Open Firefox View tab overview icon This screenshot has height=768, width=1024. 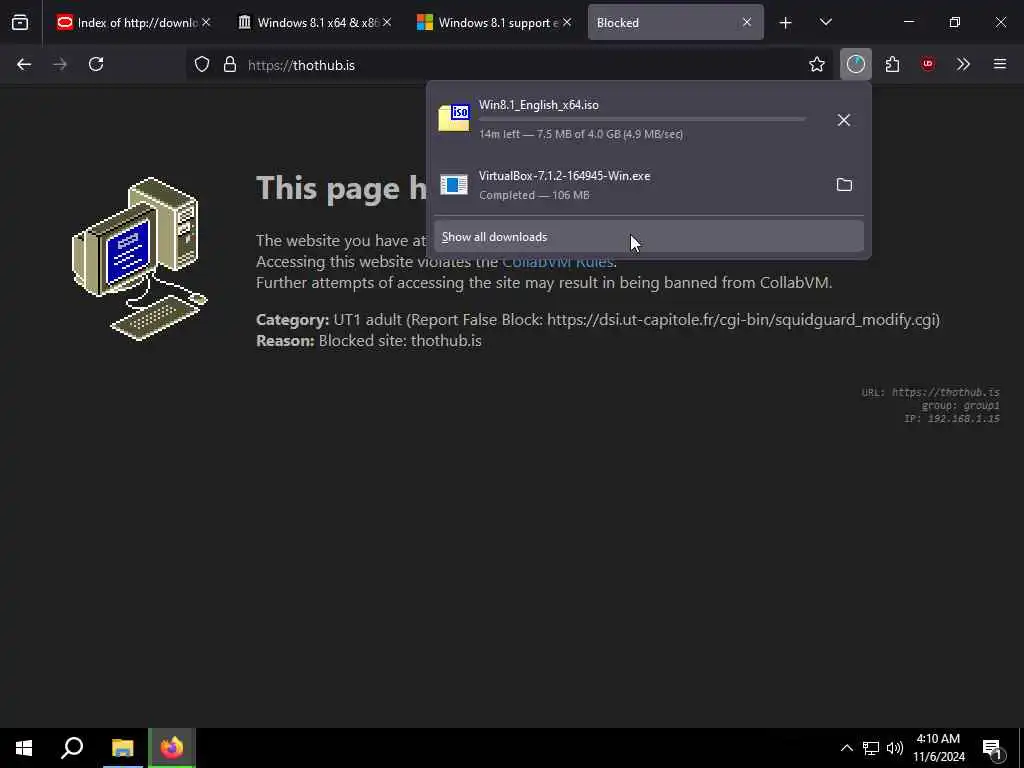coord(20,22)
